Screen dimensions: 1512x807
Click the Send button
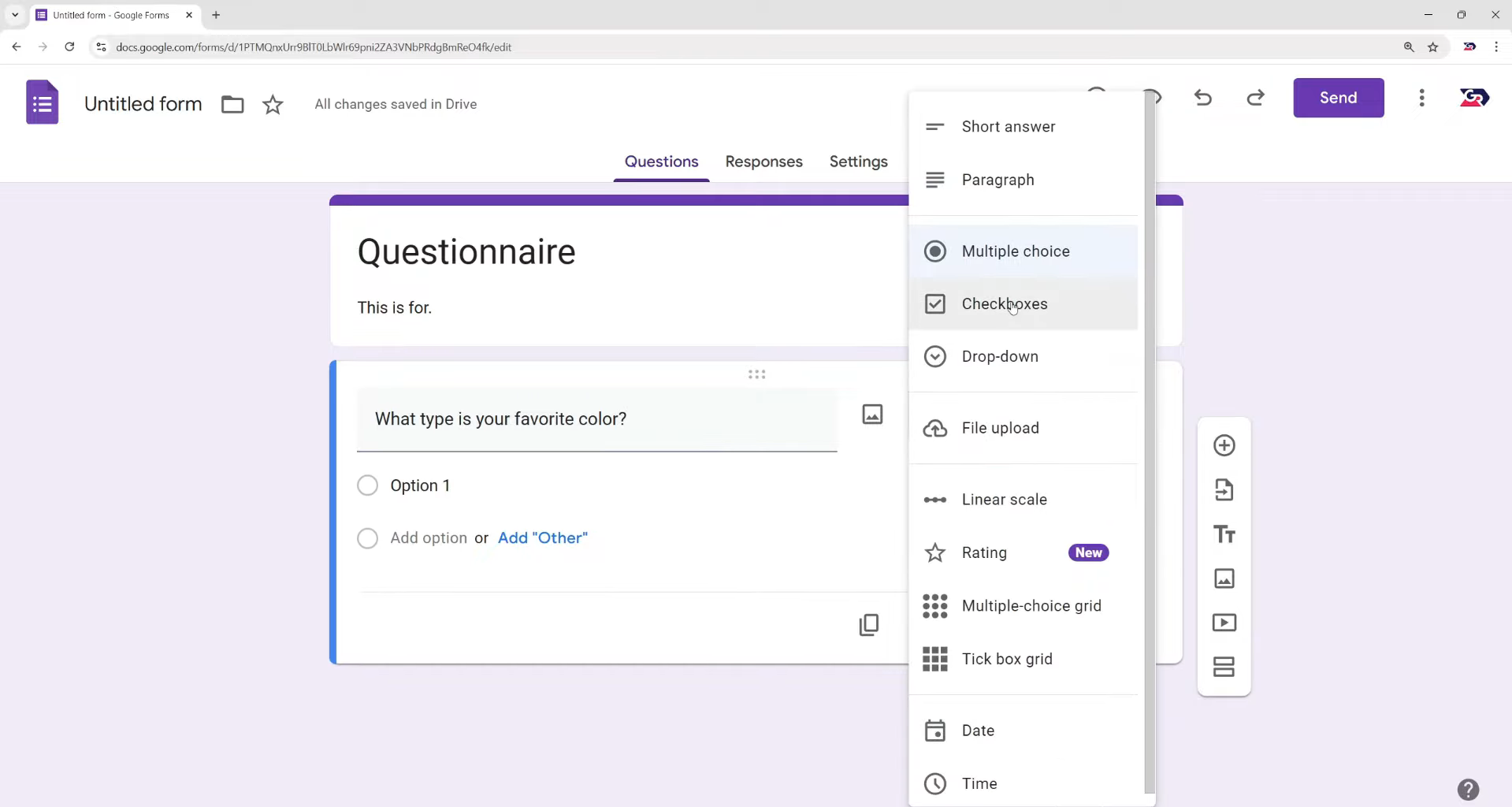click(1339, 98)
